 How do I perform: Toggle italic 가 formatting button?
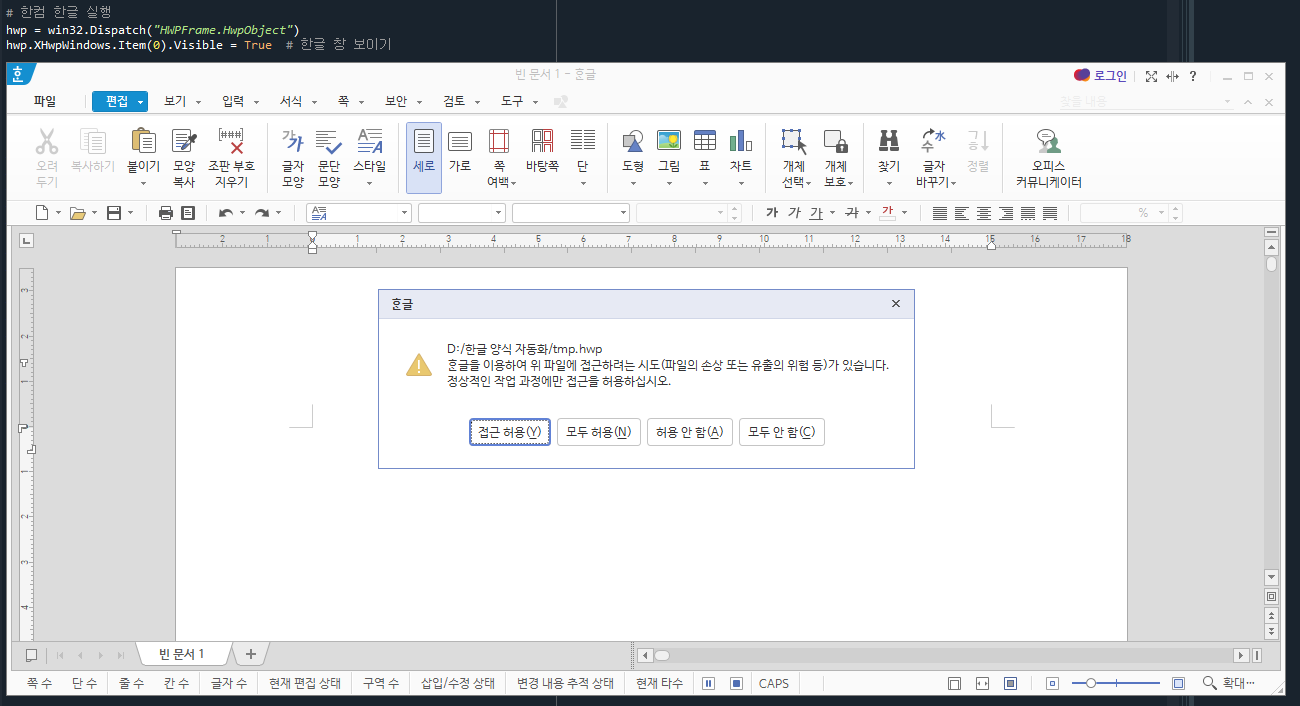pos(794,213)
